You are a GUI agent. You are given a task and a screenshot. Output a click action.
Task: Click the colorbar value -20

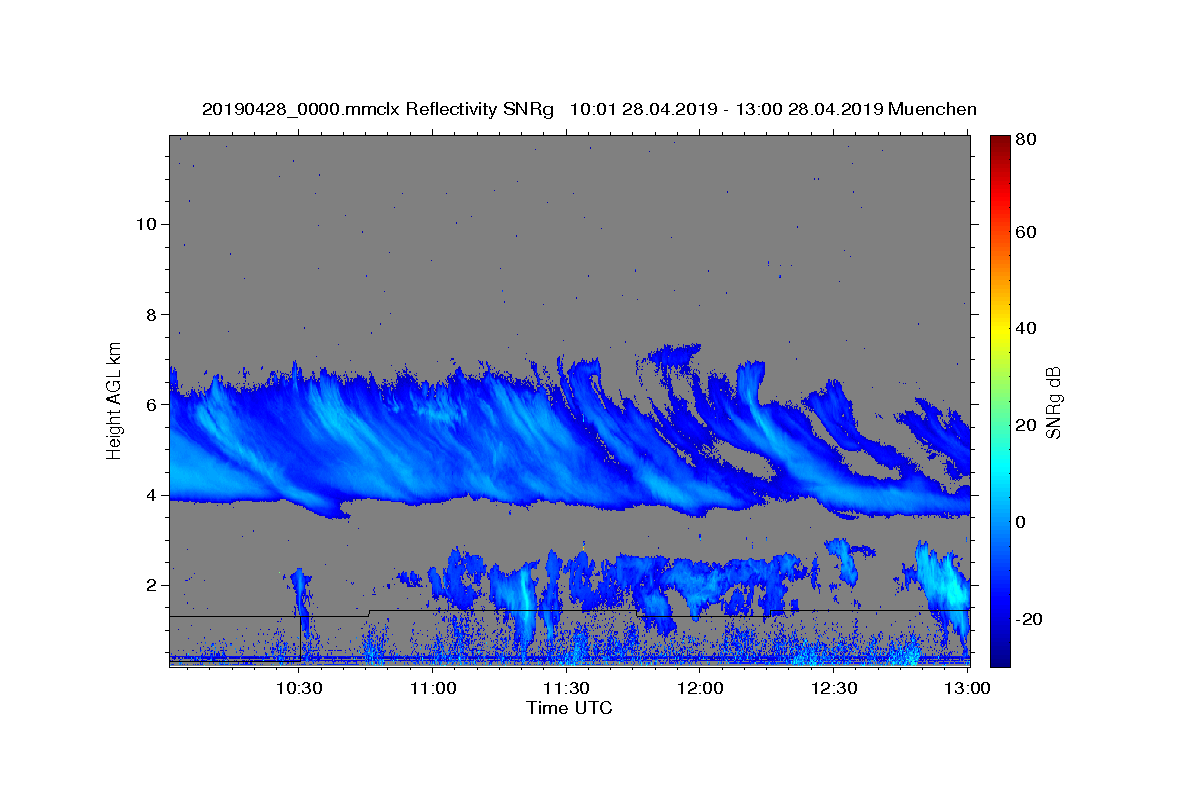tap(1027, 619)
